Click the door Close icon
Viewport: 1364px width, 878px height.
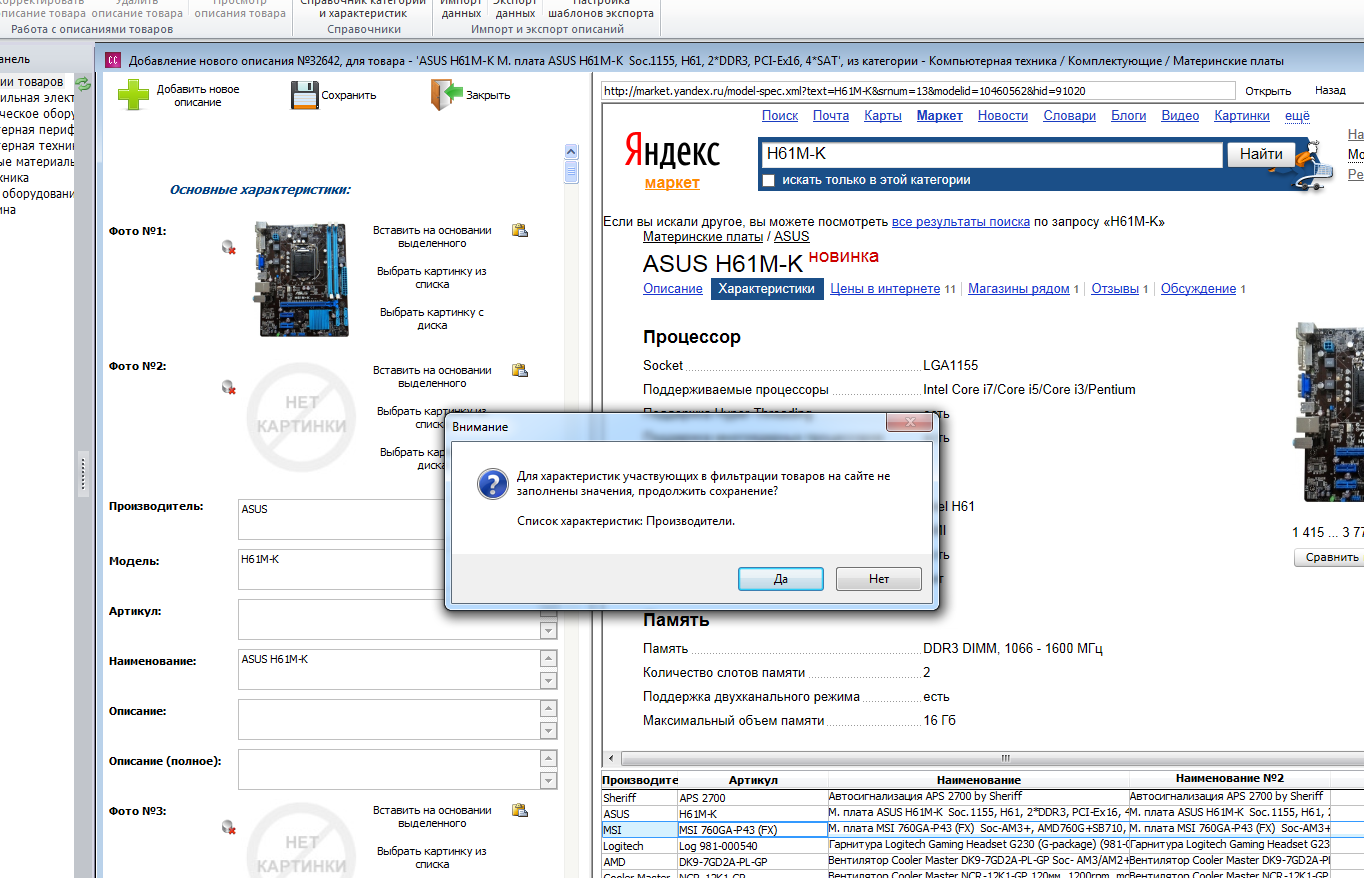coord(446,94)
